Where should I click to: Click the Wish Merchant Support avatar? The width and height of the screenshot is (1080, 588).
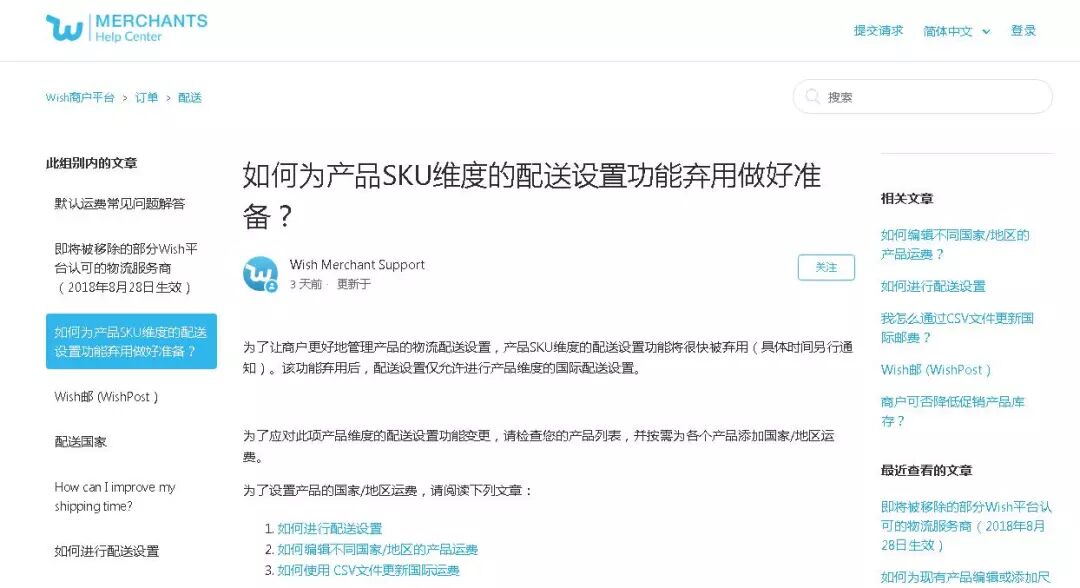pyautogui.click(x=260, y=274)
